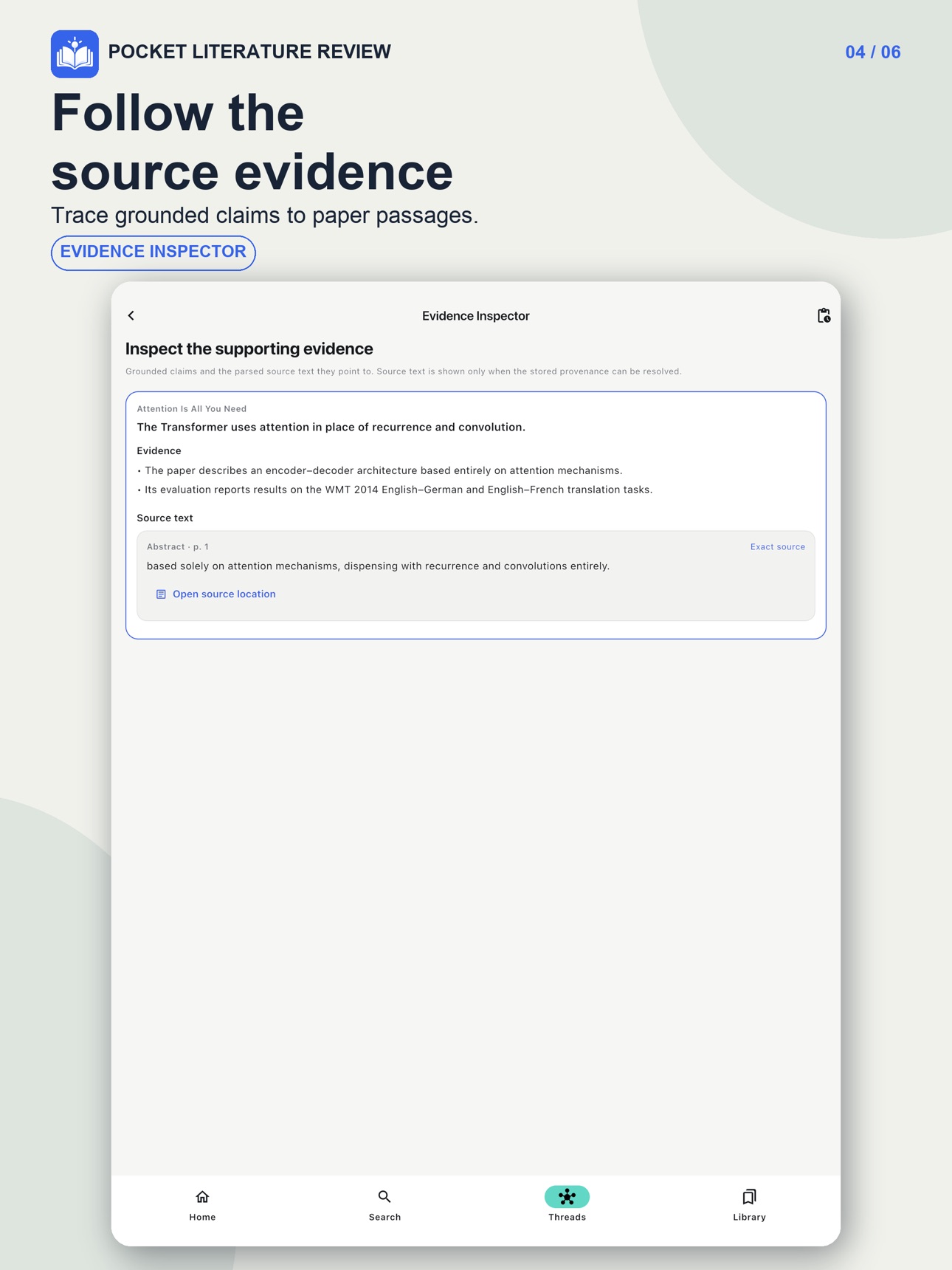Viewport: 952px width, 1270px height.
Task: Click the 'Abstract · p. 1' label
Action: [x=178, y=546]
